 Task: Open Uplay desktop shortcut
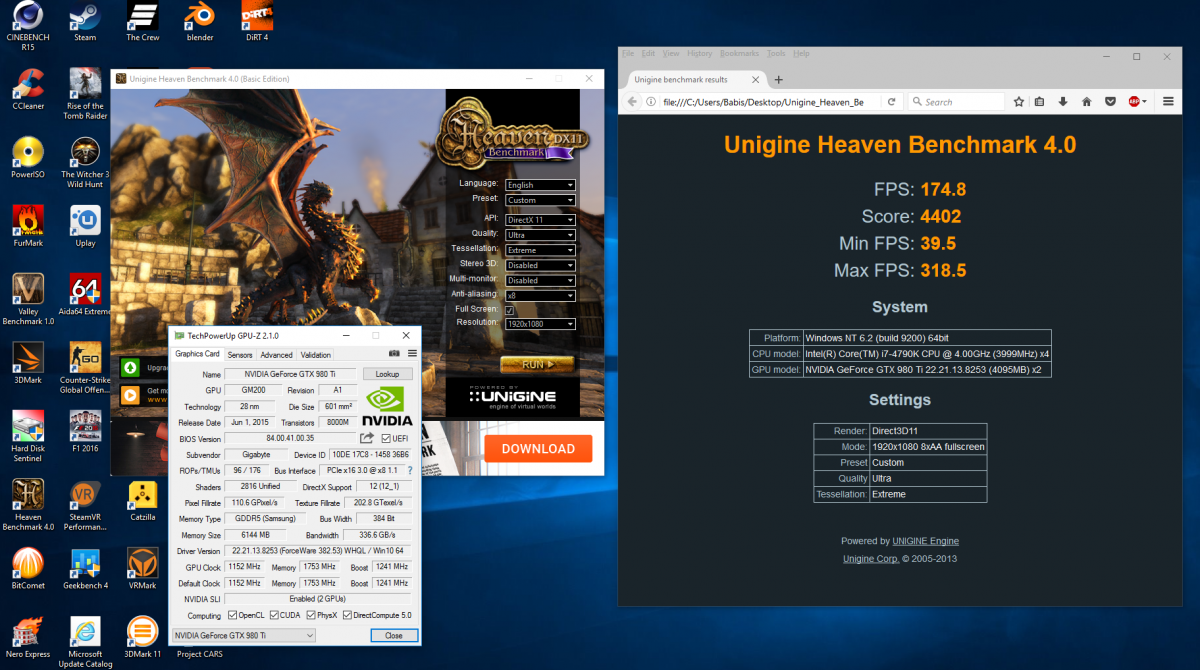(x=85, y=226)
